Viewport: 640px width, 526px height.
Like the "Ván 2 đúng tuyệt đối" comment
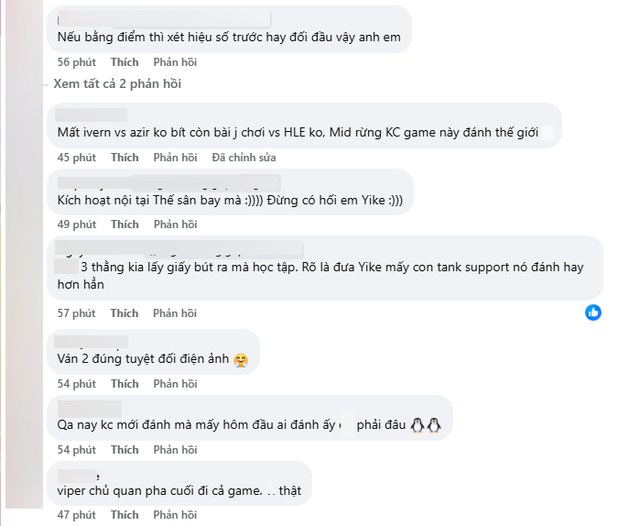tap(124, 384)
